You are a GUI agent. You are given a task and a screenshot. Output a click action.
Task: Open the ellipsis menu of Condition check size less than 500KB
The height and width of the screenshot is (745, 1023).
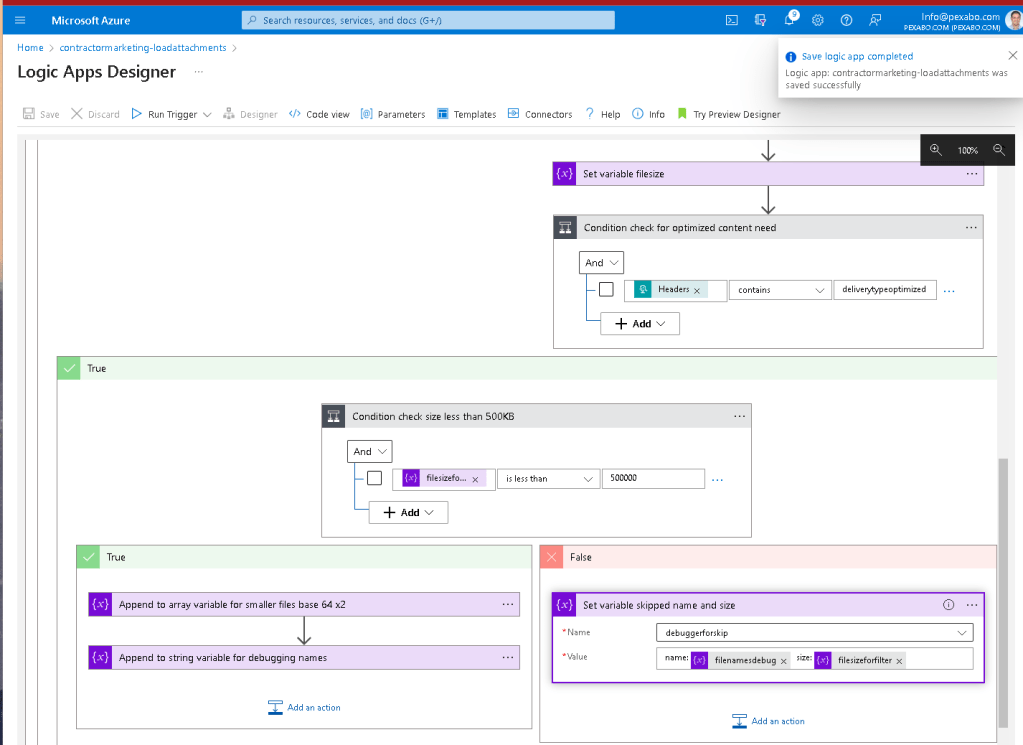pyautogui.click(x=739, y=416)
